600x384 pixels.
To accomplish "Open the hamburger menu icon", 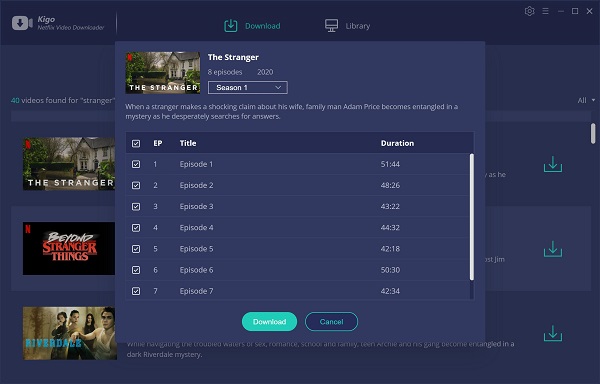I will tap(545, 11).
